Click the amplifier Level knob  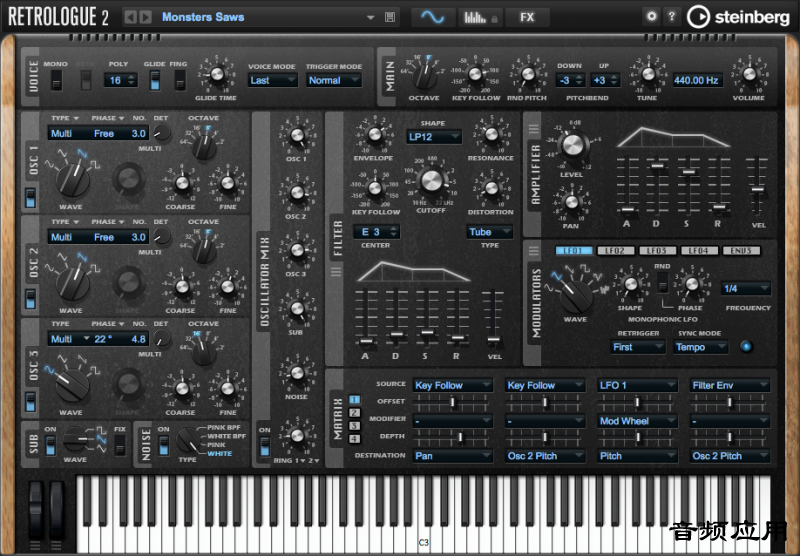572,145
